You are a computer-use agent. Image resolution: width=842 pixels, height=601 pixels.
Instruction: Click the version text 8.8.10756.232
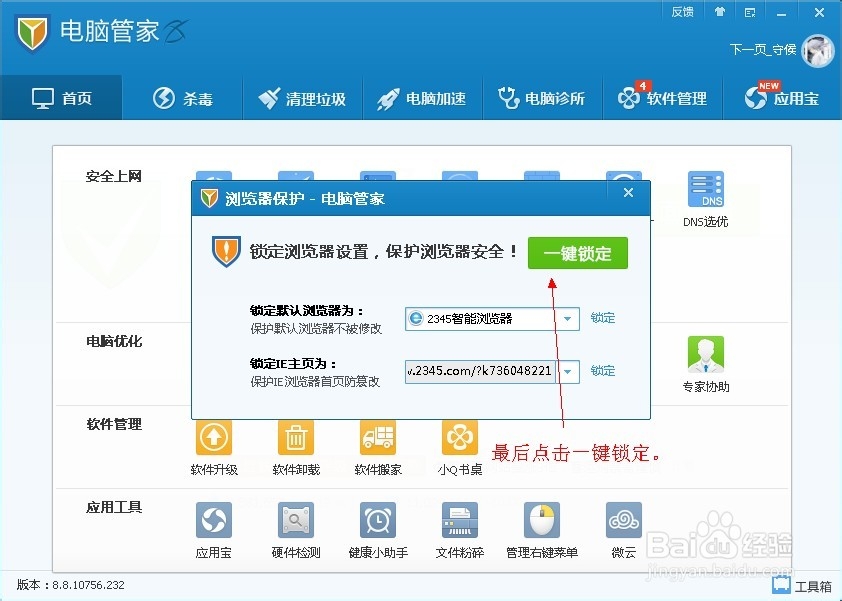(x=89, y=585)
